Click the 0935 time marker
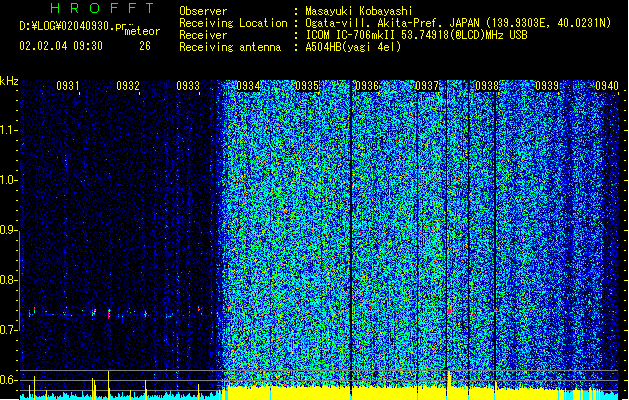The width and height of the screenshot is (629, 400). (307, 86)
